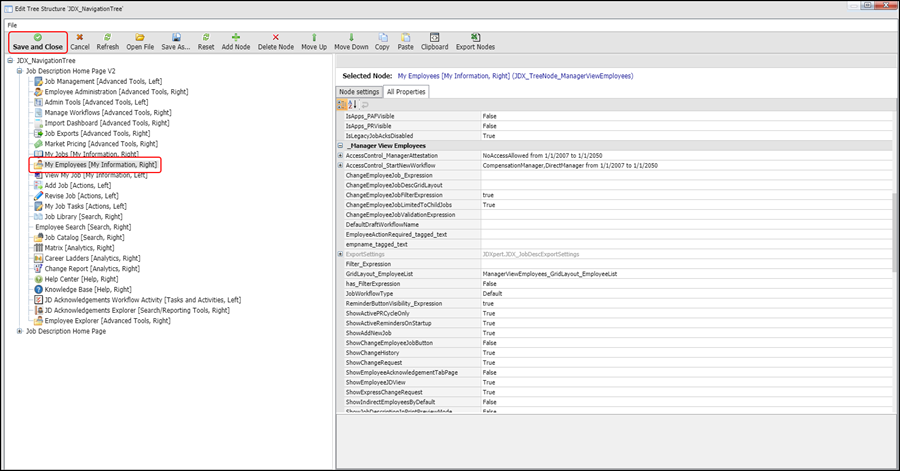The height and width of the screenshot is (471, 900).
Task: Export nodes using the Export Nodes icon
Action: coord(475,41)
